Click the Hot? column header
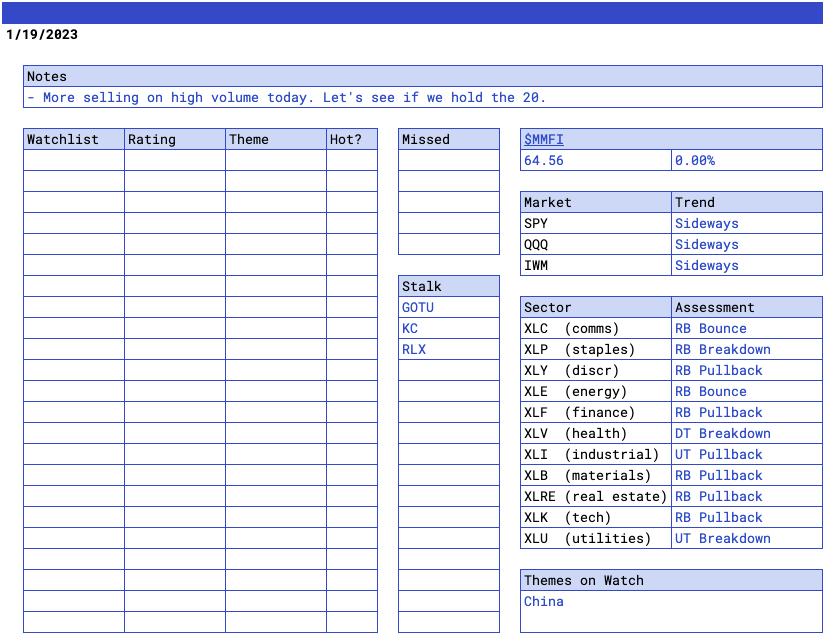Screen dimensions: 826x636 pos(352,139)
